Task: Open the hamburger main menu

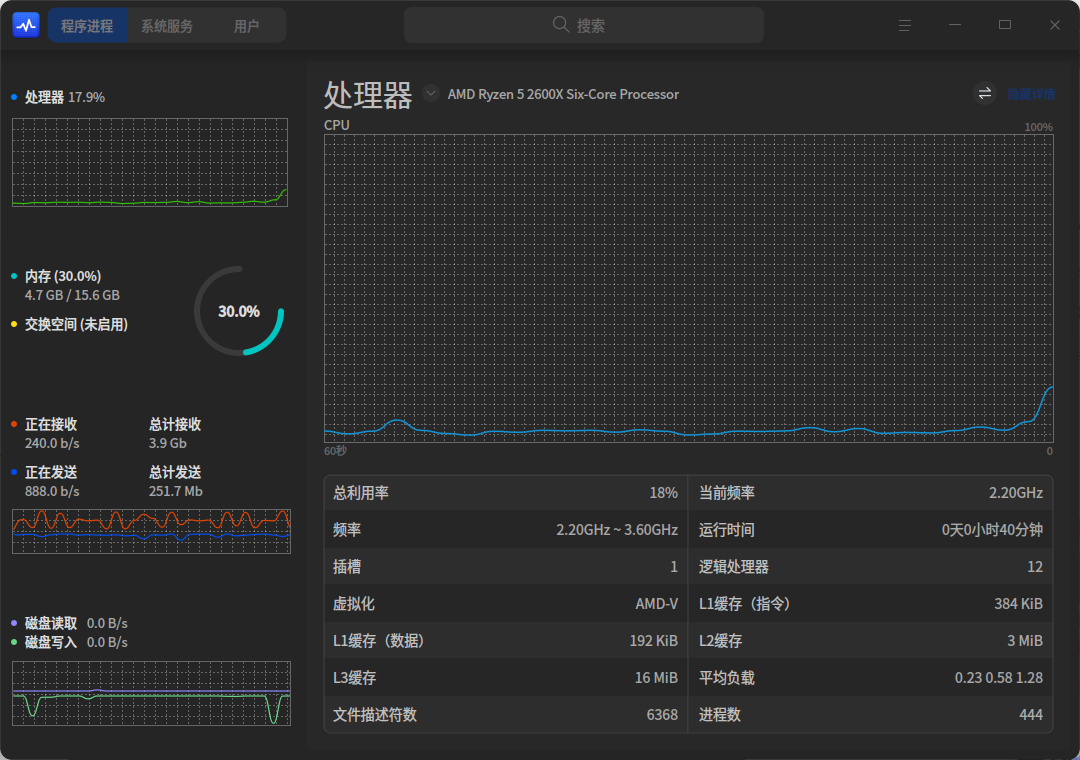Action: (905, 25)
